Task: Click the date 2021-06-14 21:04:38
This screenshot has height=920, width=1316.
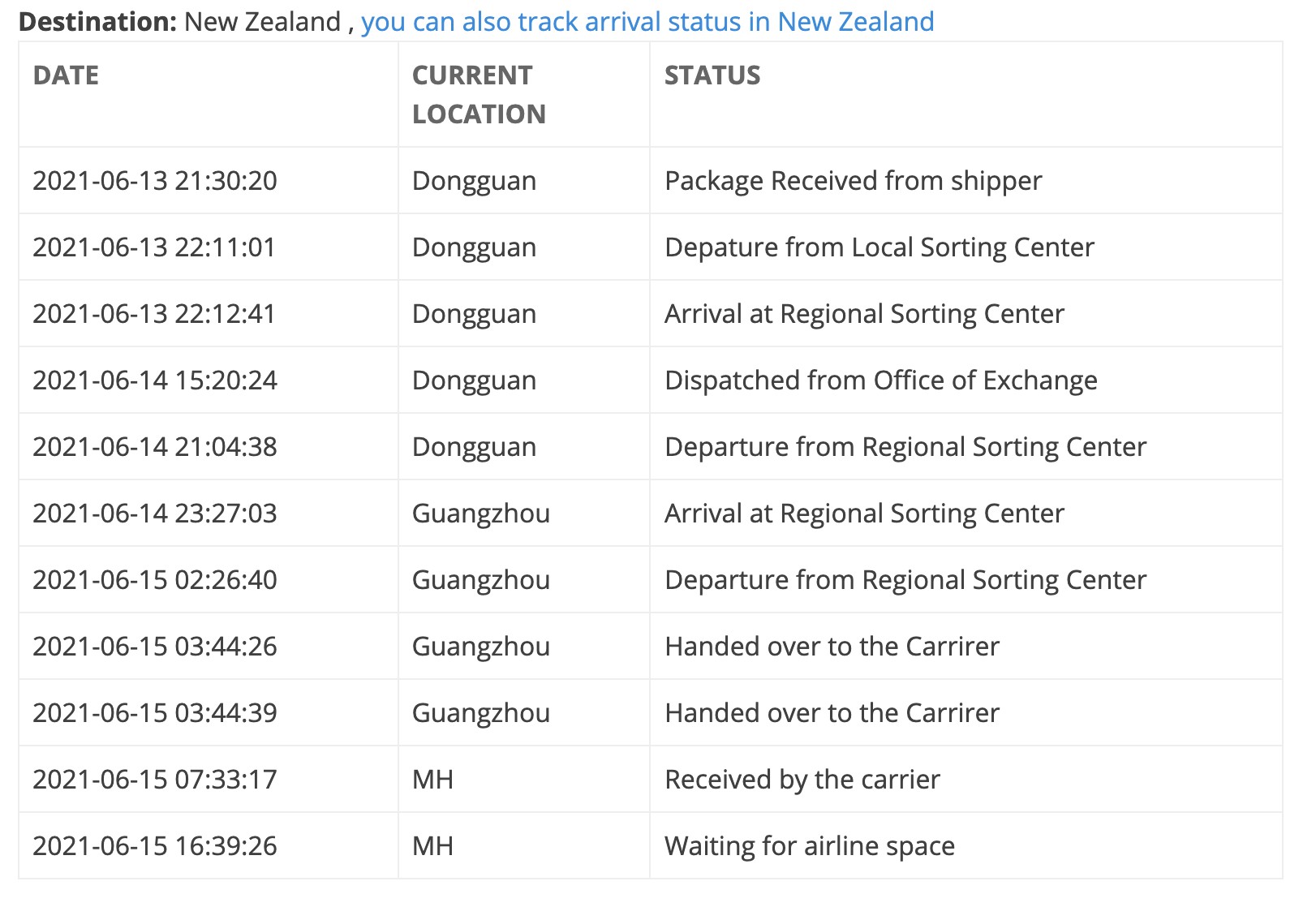Action: point(155,447)
